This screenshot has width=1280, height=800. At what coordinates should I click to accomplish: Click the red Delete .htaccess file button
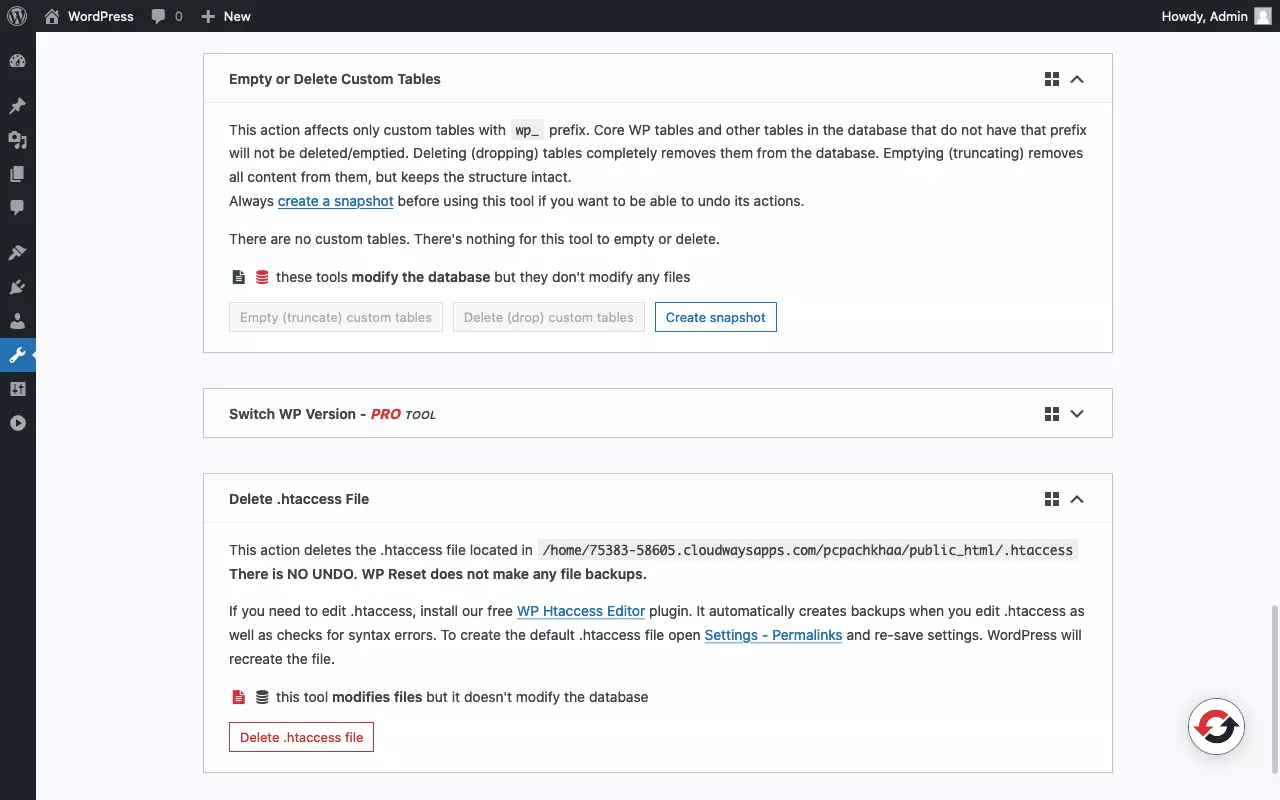(301, 737)
